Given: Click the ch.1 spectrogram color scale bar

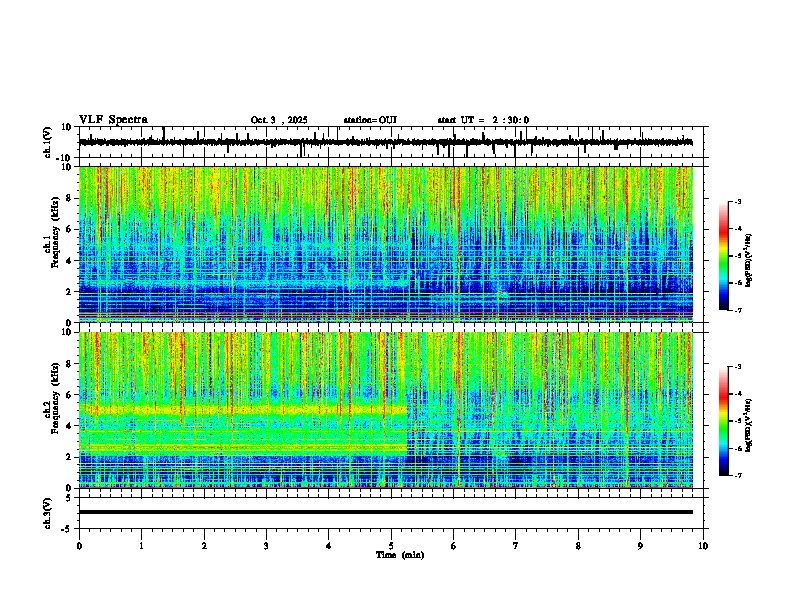Looking at the screenshot, I should click(724, 256).
